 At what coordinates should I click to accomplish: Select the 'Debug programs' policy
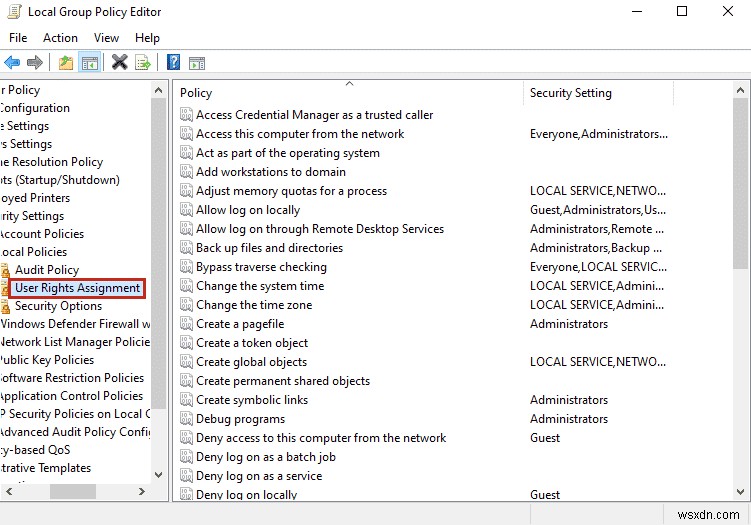pos(240,419)
